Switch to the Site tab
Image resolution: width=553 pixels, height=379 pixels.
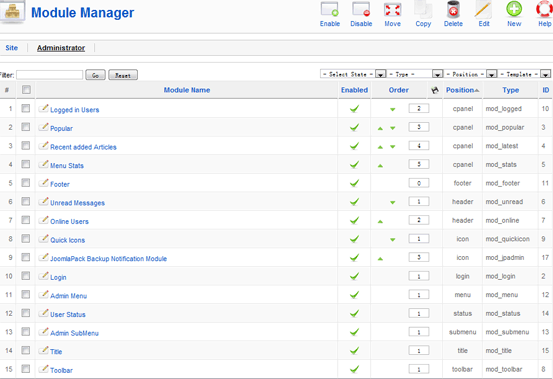click(x=12, y=48)
